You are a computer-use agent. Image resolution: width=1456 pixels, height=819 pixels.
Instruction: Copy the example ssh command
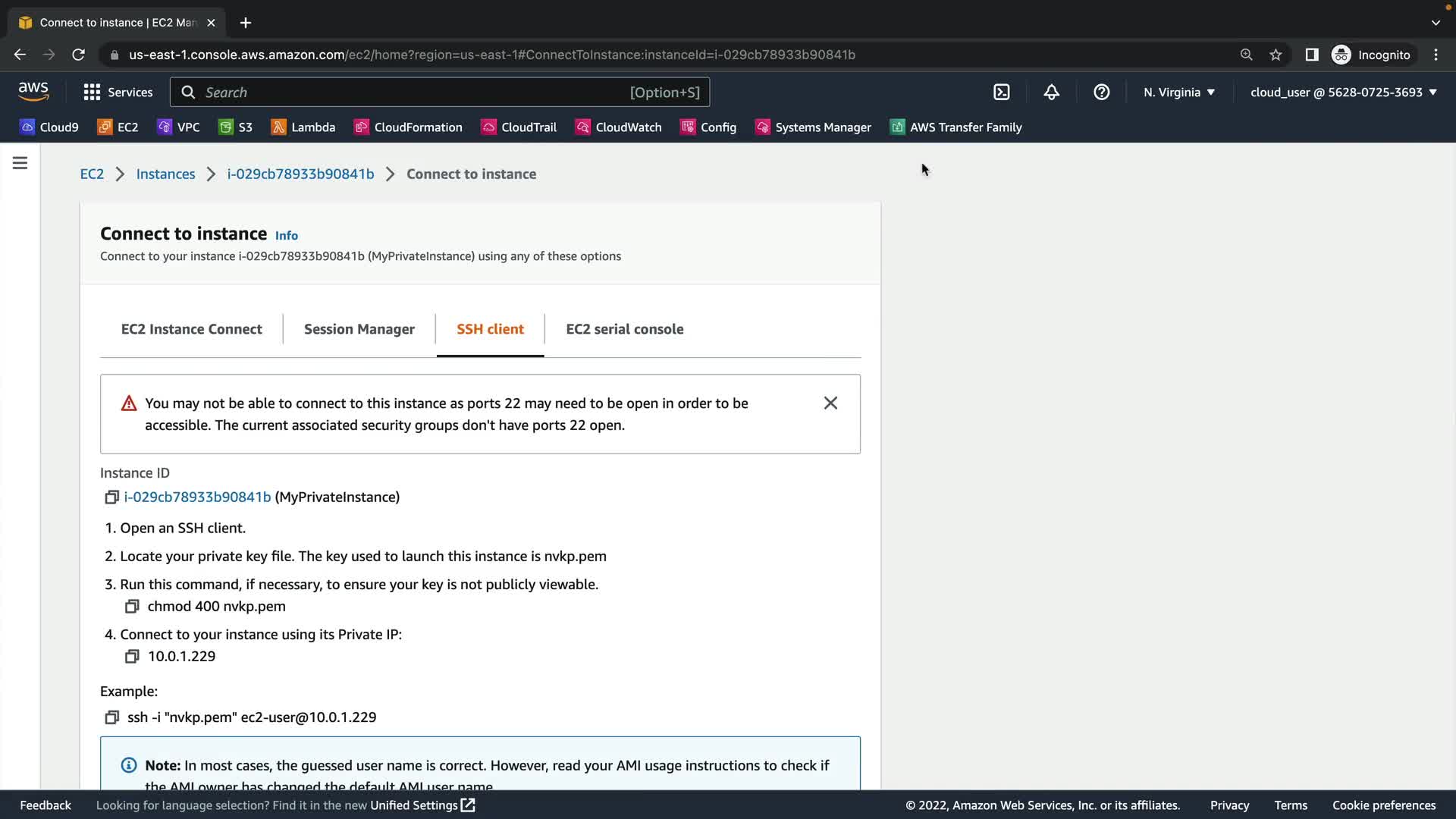[x=112, y=717]
